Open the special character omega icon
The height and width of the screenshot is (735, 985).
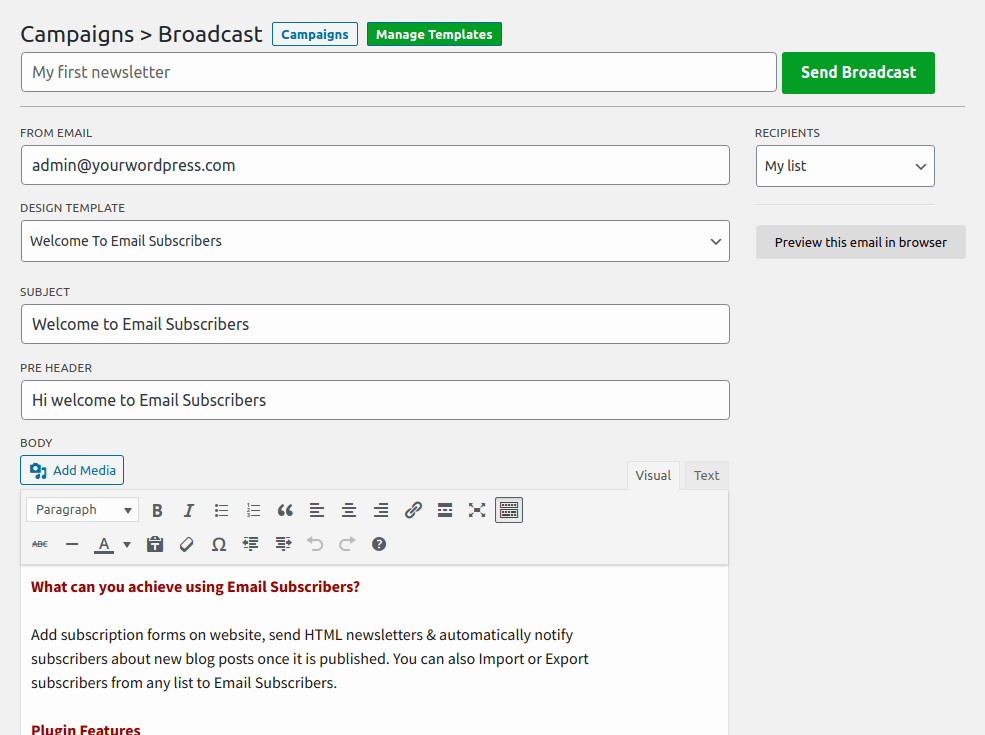[219, 544]
